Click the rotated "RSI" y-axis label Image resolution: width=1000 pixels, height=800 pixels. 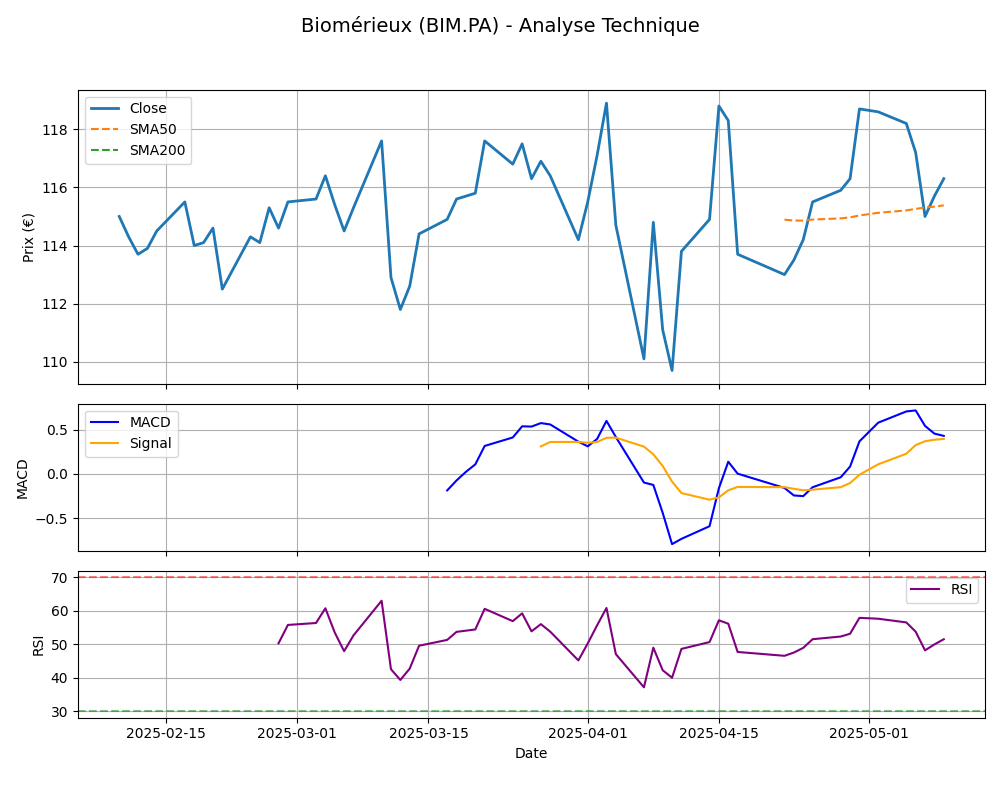point(38,646)
